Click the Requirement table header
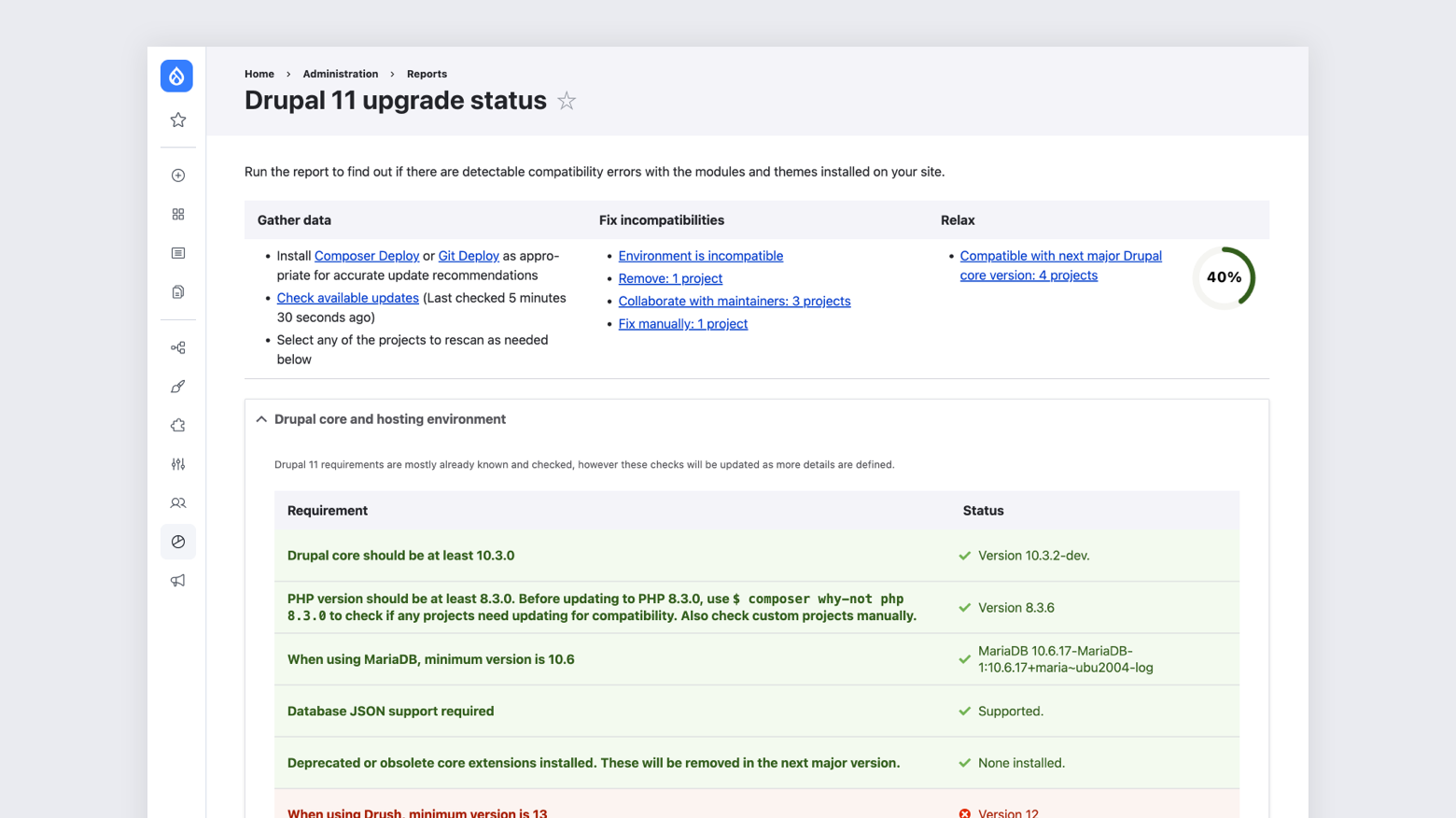The height and width of the screenshot is (818, 1456). tap(328, 511)
